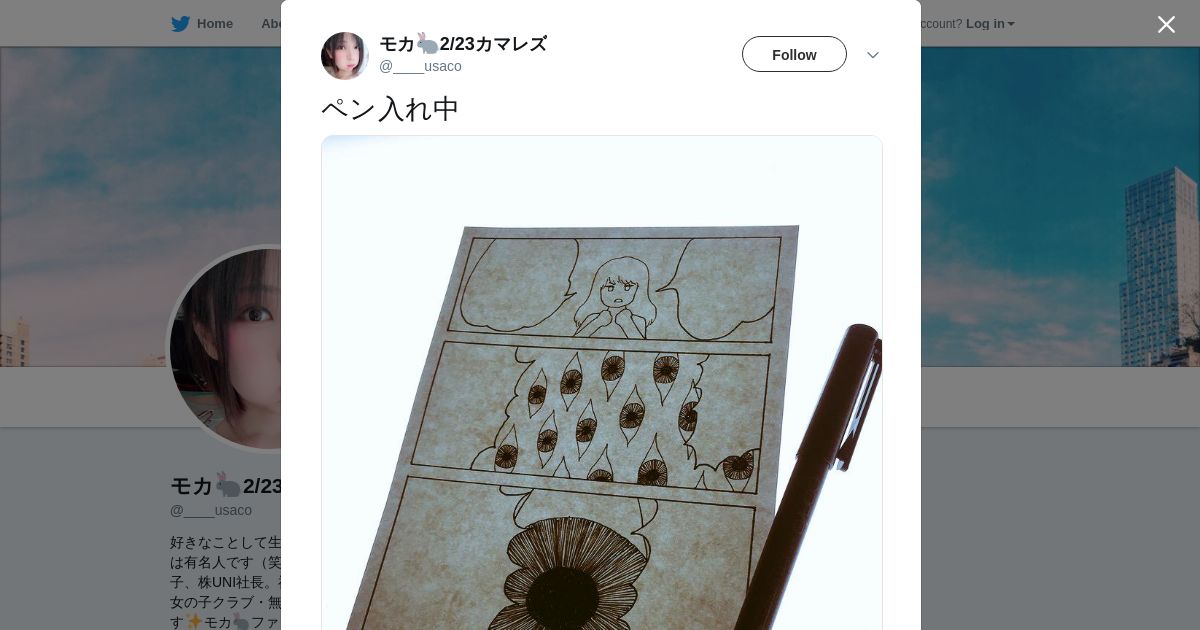Open the @____usaco handle below profile name
Screen dimensions: 1200x630
tap(211, 510)
